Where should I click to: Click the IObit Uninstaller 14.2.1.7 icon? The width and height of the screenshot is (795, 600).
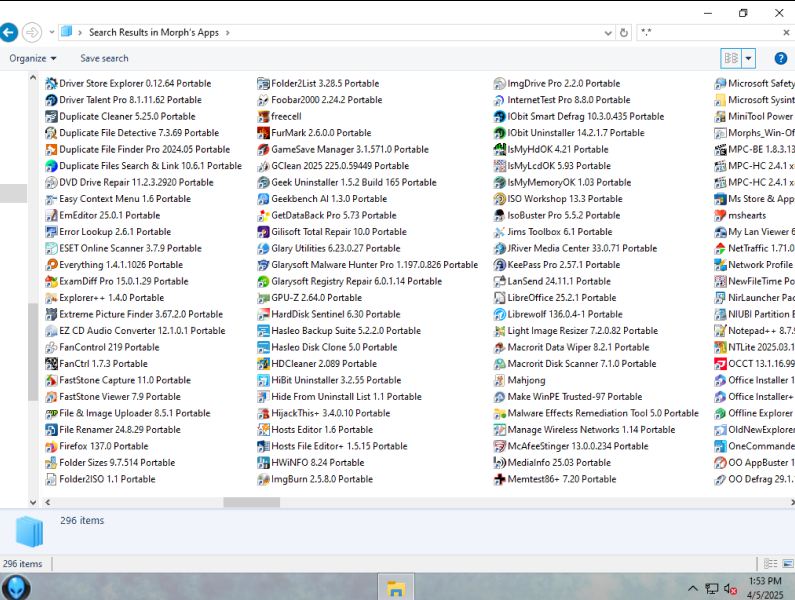pos(499,133)
